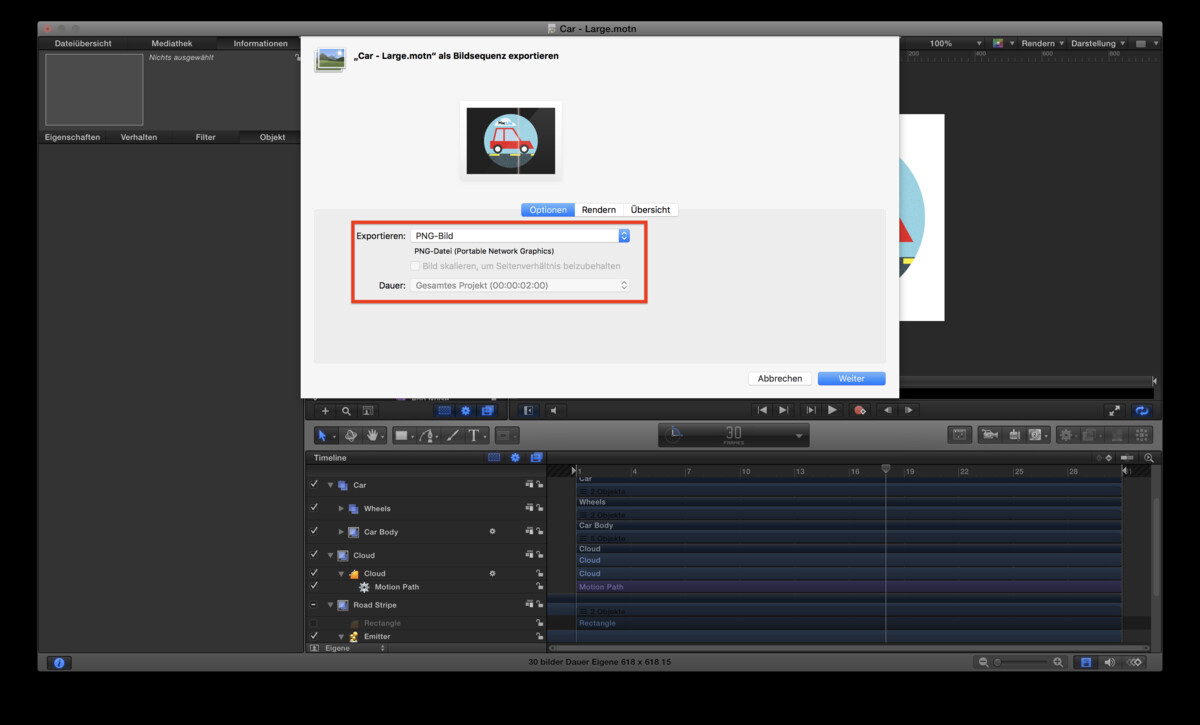Activate the Pinsel (paintbrush) tool

(x=450, y=435)
